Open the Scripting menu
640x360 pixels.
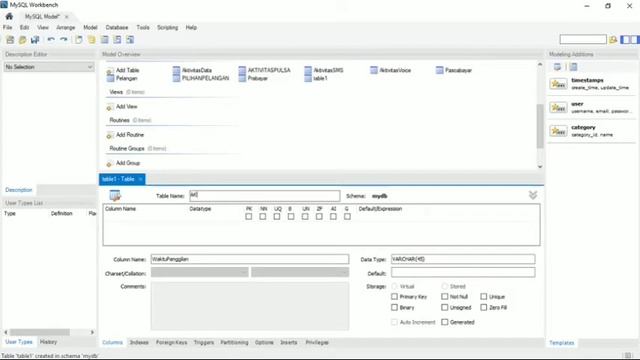(167, 27)
